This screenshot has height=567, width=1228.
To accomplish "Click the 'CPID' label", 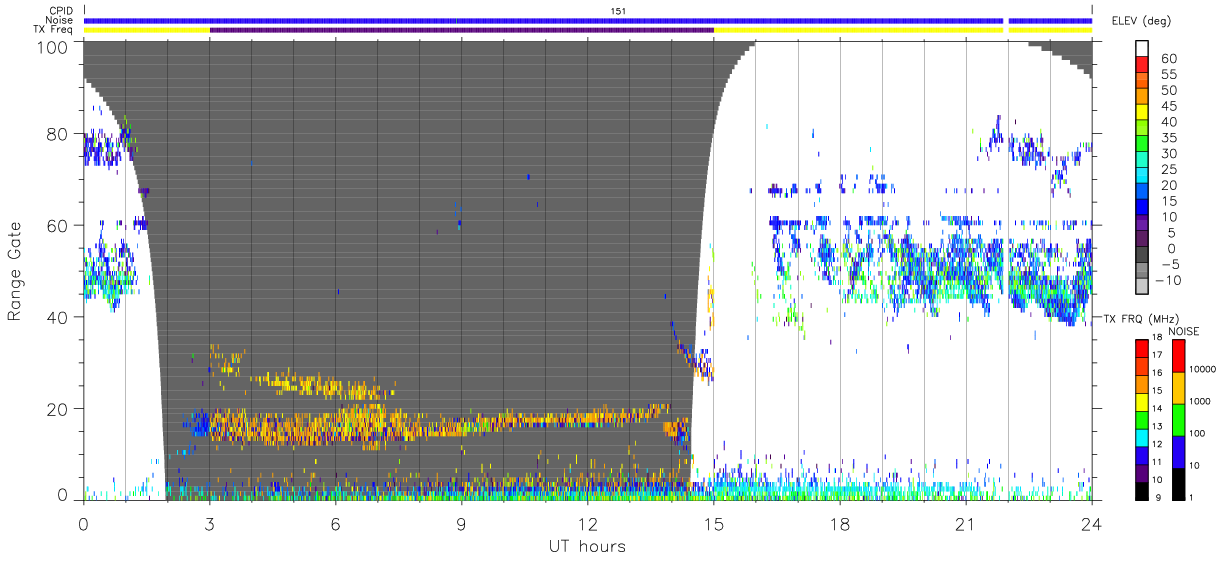I will coord(61,11).
